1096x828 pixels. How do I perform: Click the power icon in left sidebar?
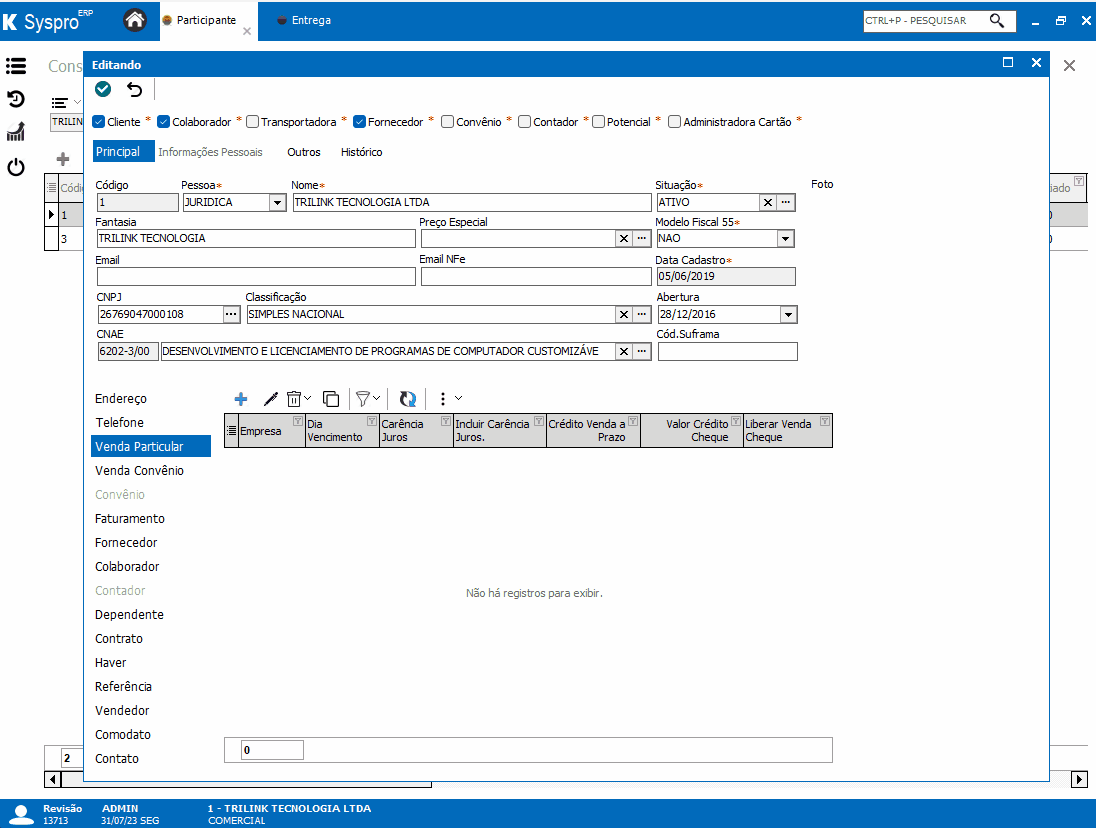(16, 167)
